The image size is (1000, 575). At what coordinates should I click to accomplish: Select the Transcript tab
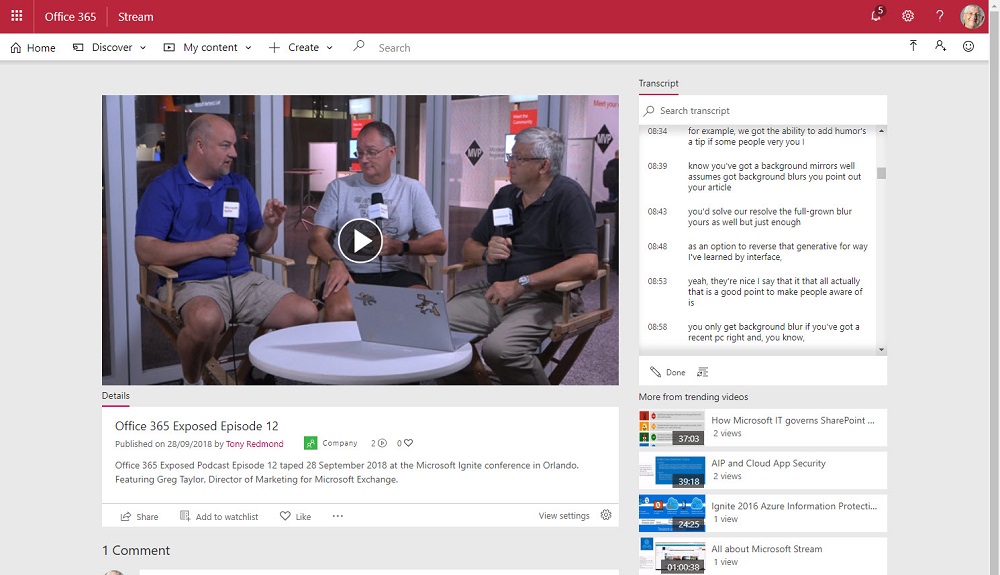pyautogui.click(x=658, y=83)
